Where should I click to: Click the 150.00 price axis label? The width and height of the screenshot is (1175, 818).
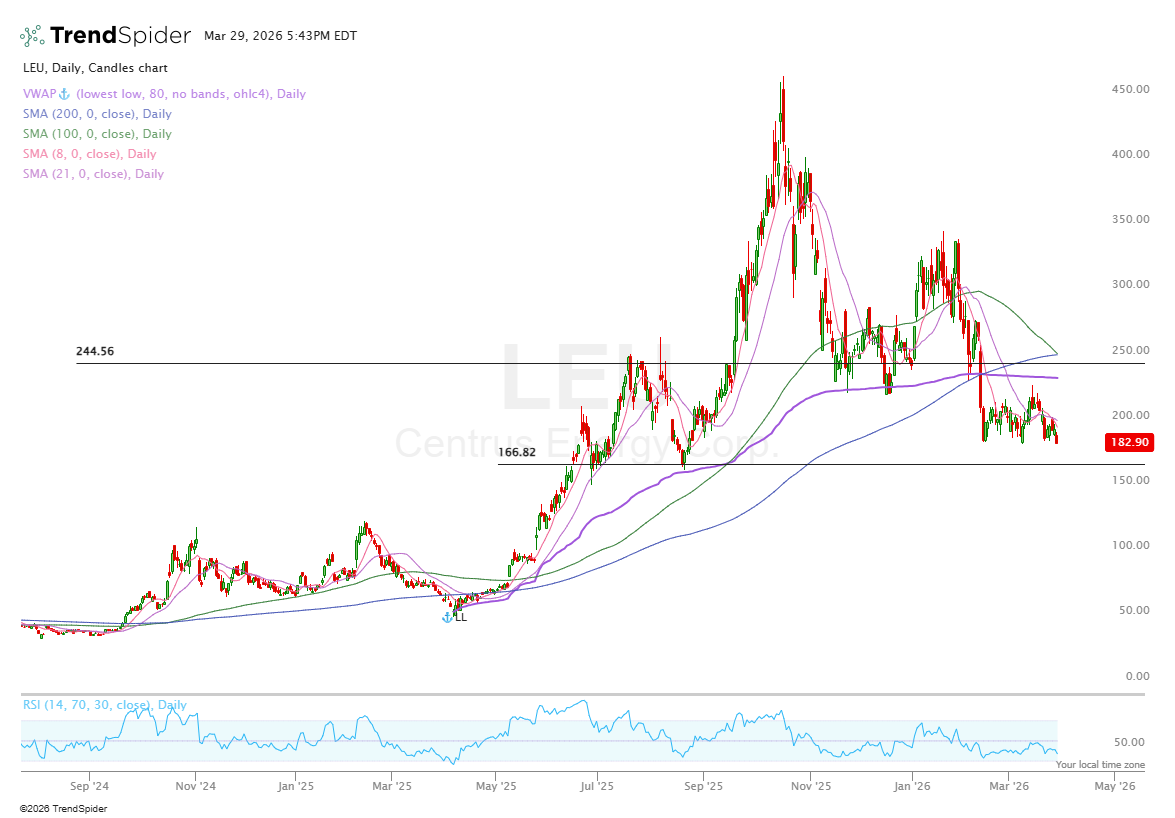[1130, 480]
